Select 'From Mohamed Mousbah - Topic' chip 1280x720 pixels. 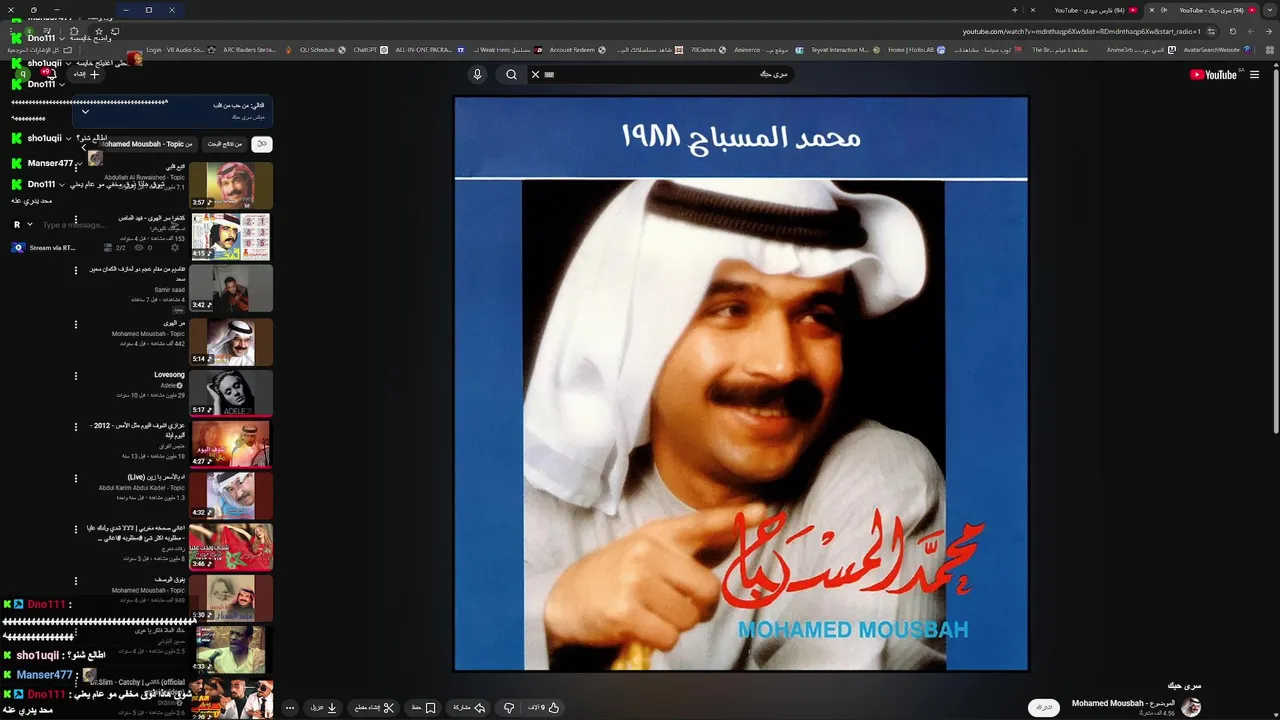[147, 144]
